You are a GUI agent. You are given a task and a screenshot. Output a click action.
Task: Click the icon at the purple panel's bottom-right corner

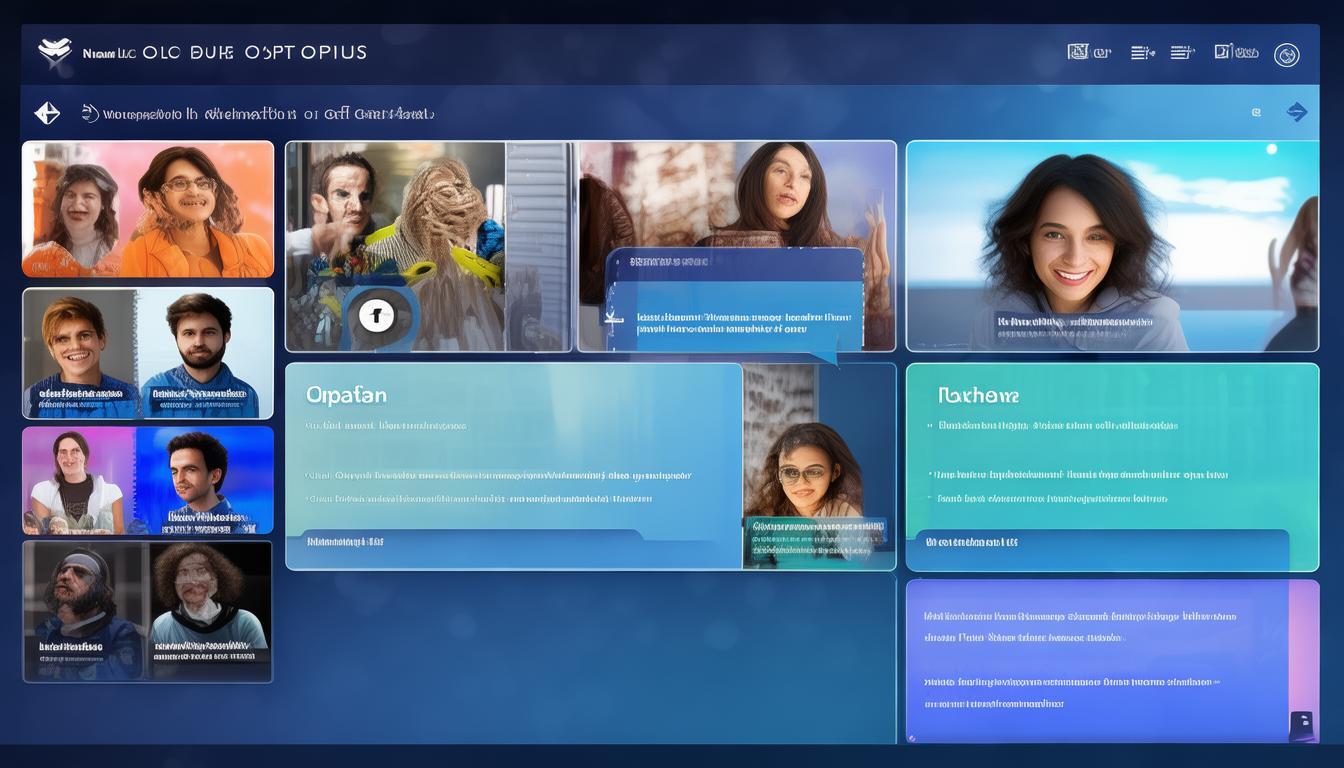pos(1300,724)
